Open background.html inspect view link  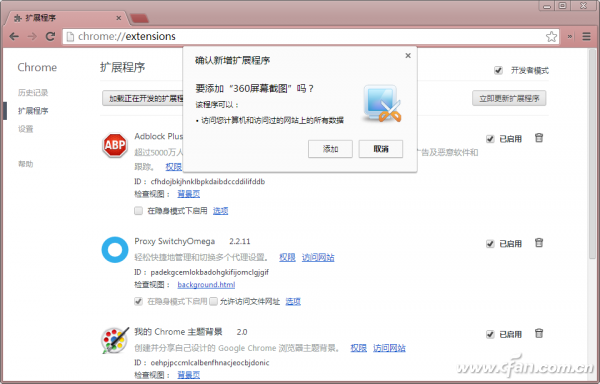206,285
